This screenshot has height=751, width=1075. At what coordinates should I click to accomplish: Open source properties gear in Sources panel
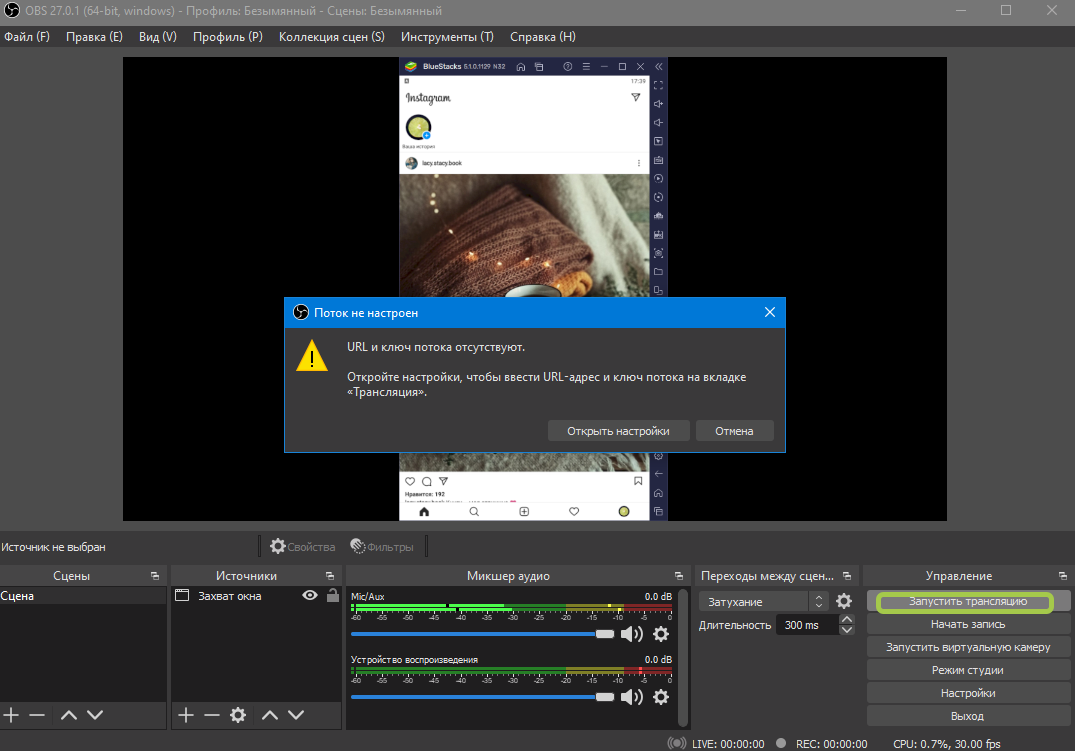coord(238,715)
